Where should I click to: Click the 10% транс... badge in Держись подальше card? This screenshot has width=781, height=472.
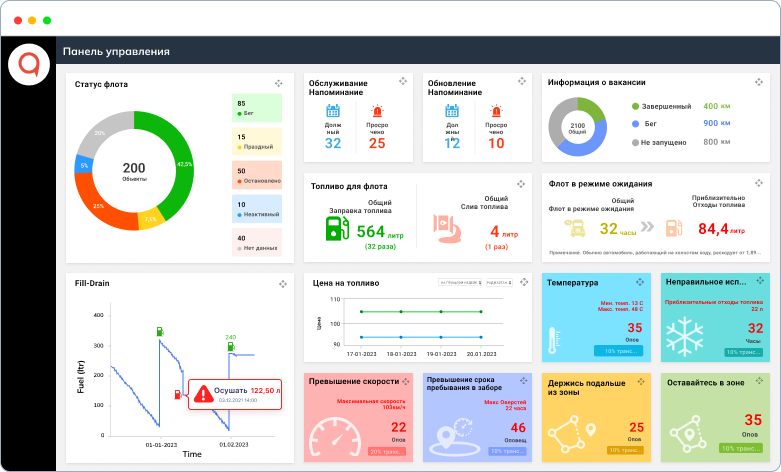click(626, 450)
